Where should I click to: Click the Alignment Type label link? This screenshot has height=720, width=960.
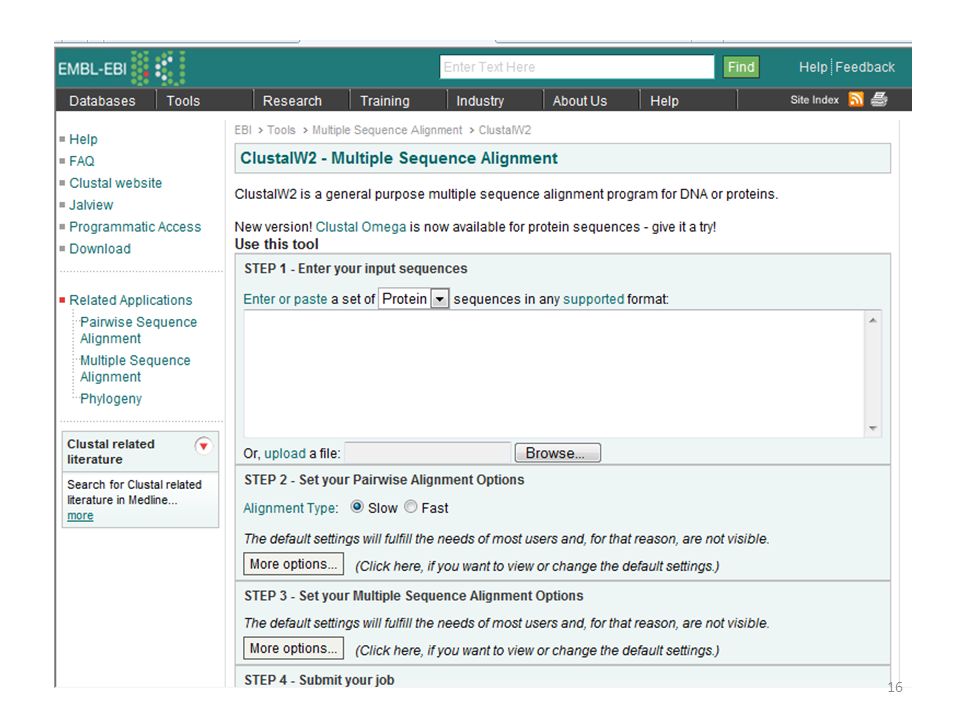click(290, 508)
